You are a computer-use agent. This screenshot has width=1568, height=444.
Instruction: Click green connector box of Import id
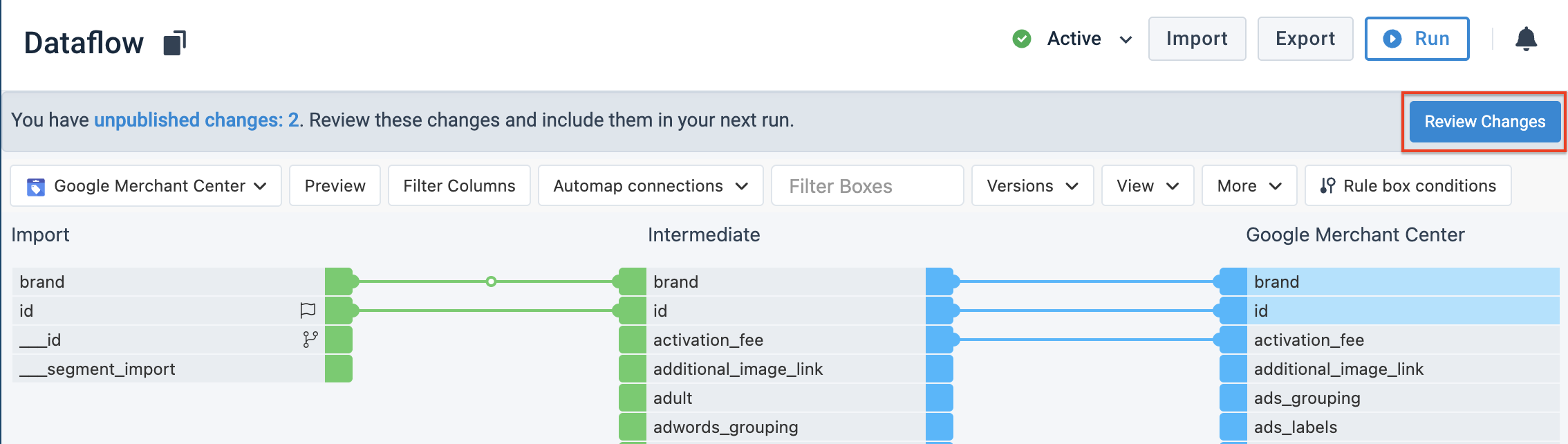[339, 311]
